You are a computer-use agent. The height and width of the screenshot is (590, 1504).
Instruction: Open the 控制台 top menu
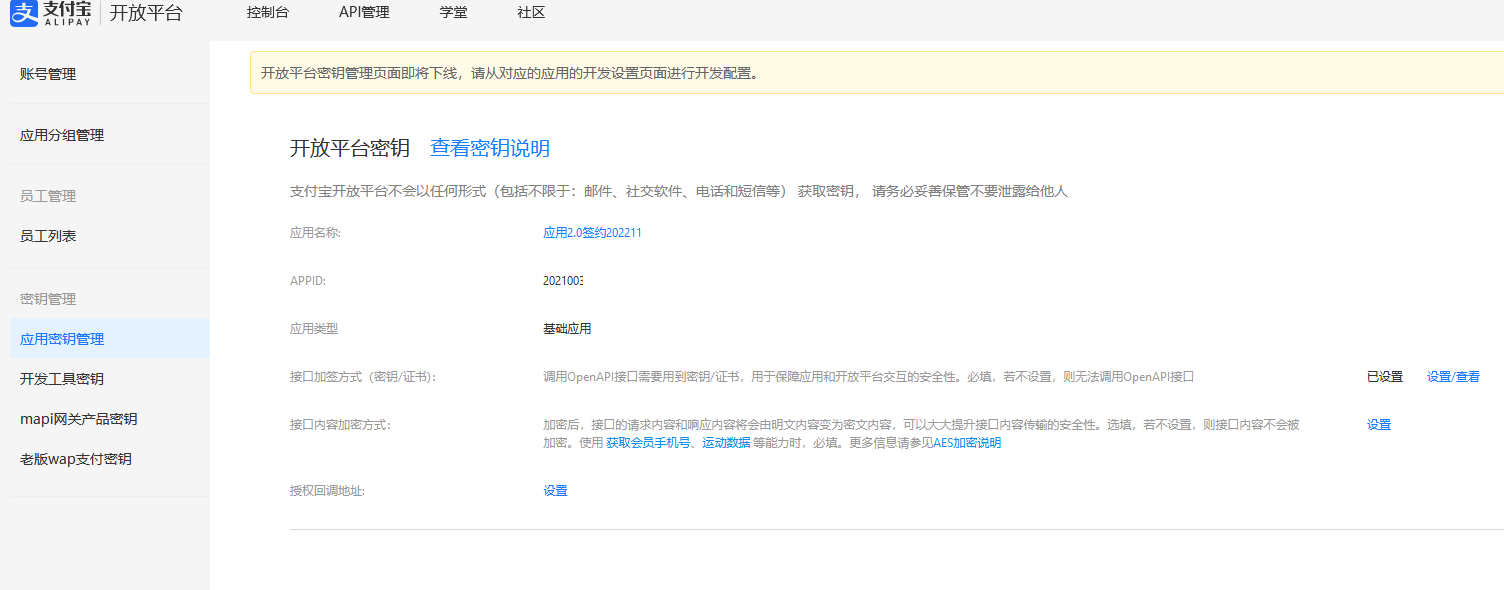[267, 13]
